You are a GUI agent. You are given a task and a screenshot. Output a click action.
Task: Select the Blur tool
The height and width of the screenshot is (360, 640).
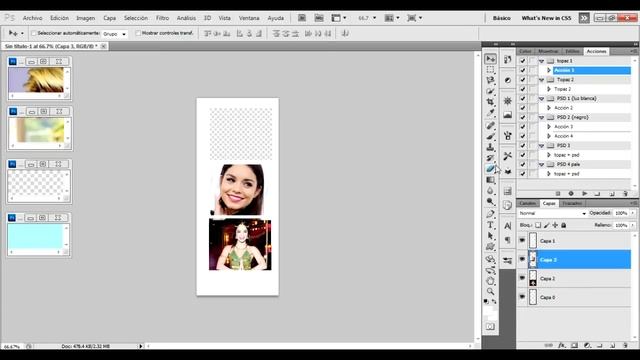point(490,191)
